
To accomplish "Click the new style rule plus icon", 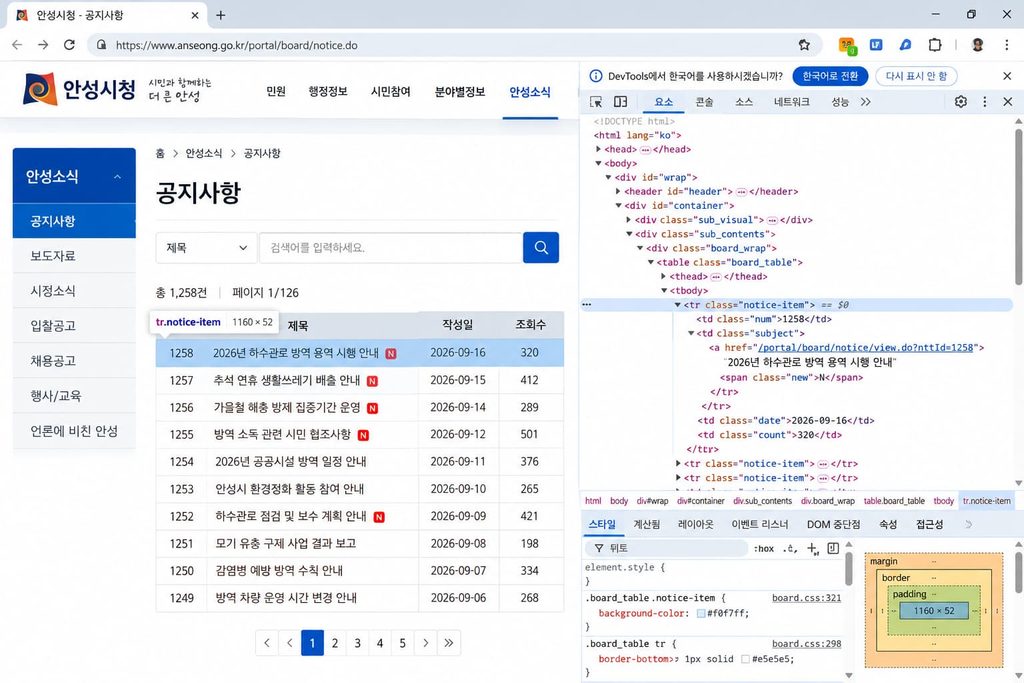I will 812,548.
